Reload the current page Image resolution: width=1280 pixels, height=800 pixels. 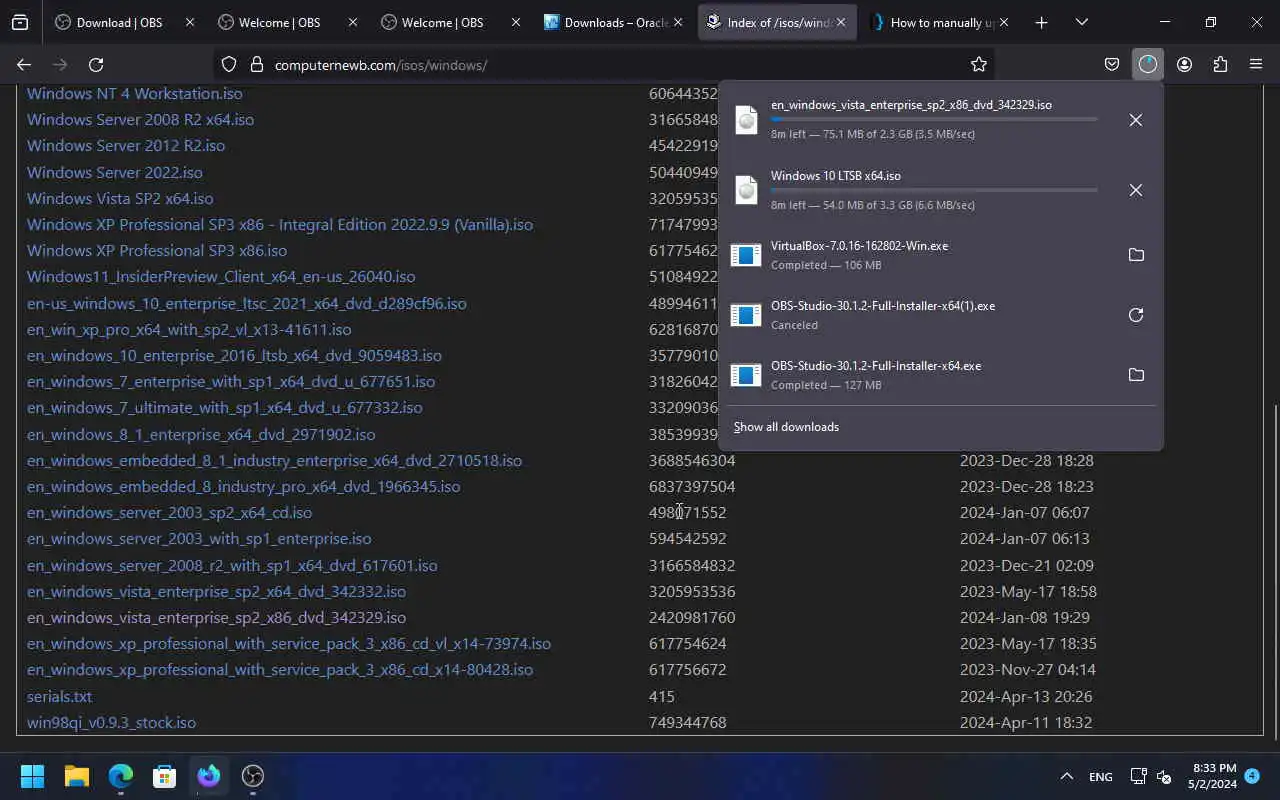(96, 64)
